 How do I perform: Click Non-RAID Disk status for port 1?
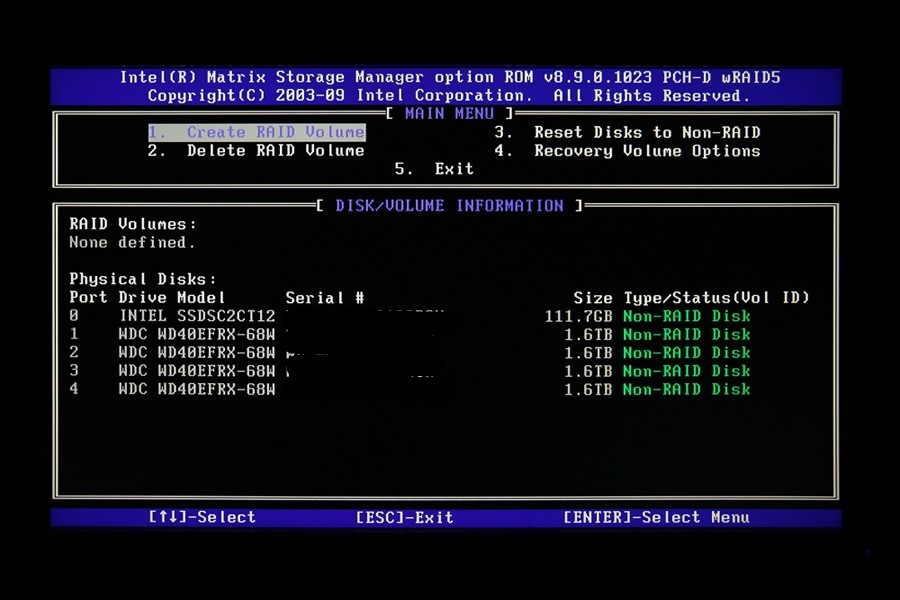tap(686, 334)
